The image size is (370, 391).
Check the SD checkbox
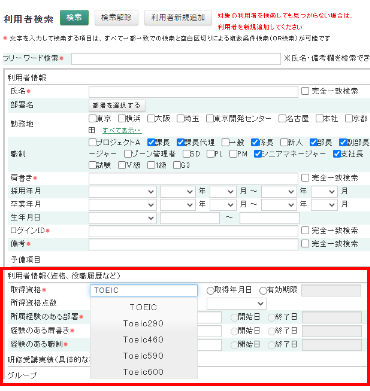pos(186,154)
